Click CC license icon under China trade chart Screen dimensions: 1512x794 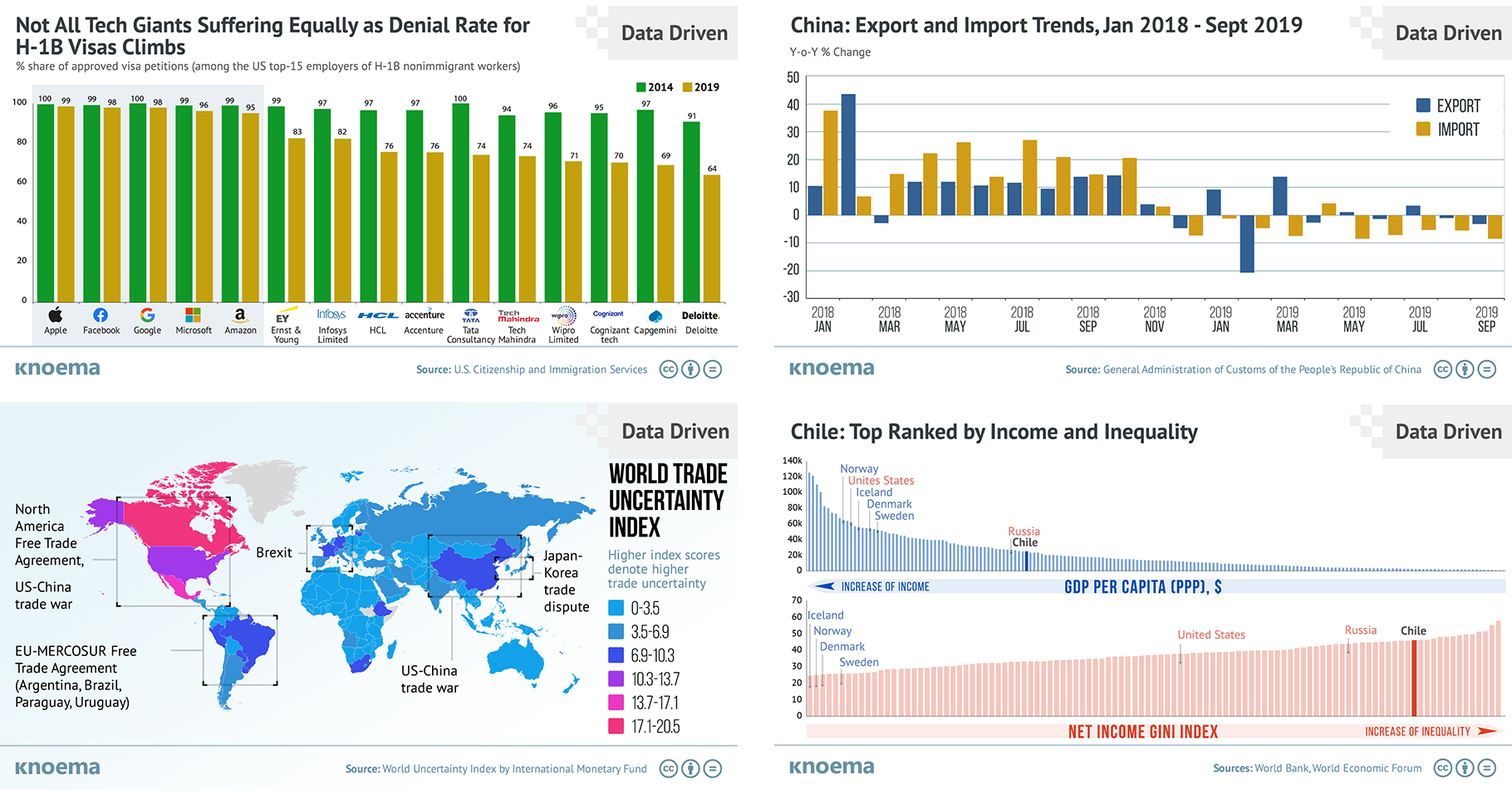coord(1443,370)
